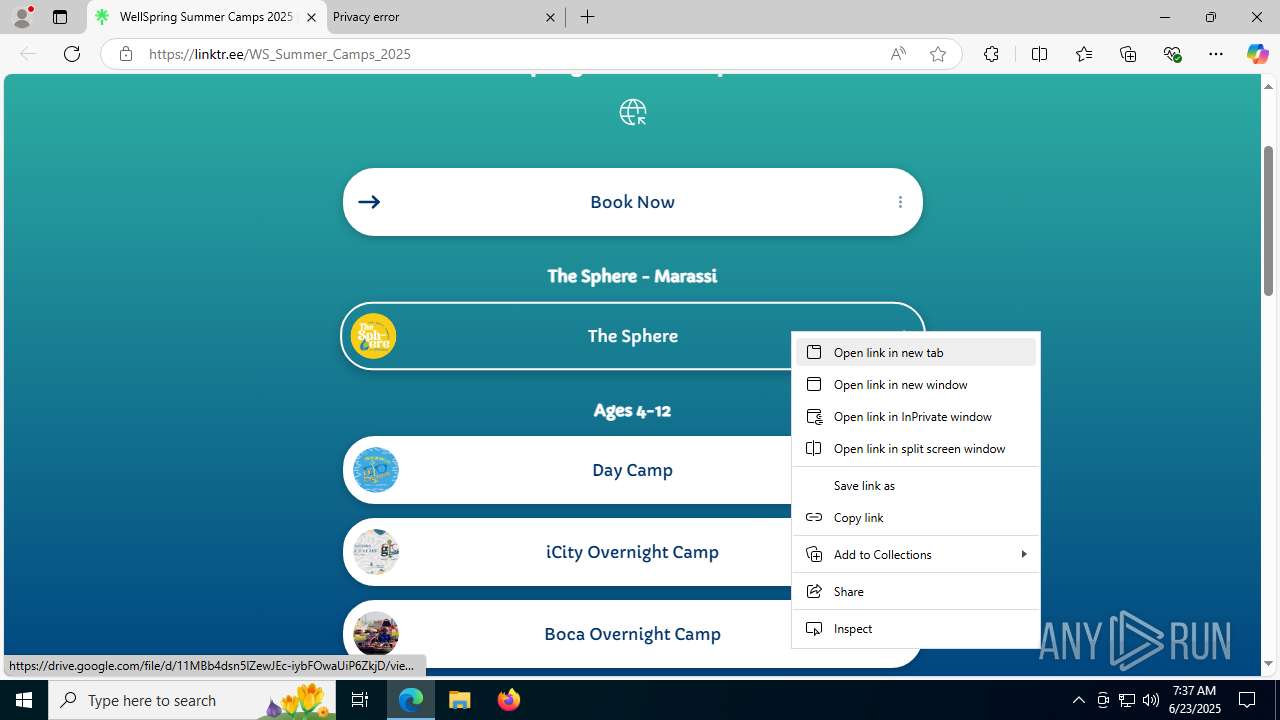
Task: Open the Favorites list icon
Action: [1084, 54]
